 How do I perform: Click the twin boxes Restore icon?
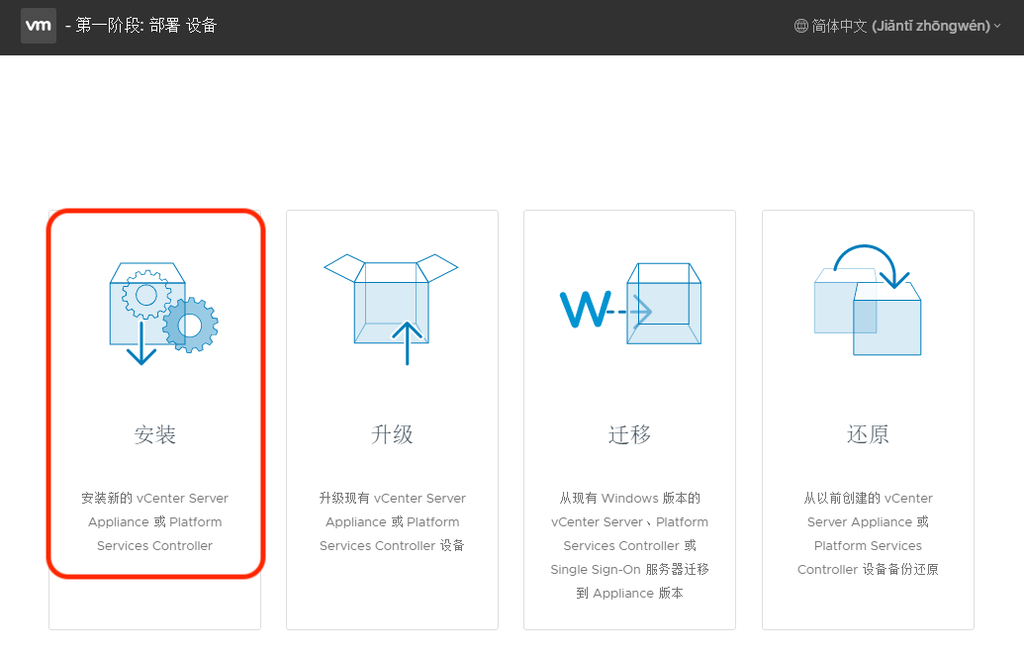click(x=867, y=305)
